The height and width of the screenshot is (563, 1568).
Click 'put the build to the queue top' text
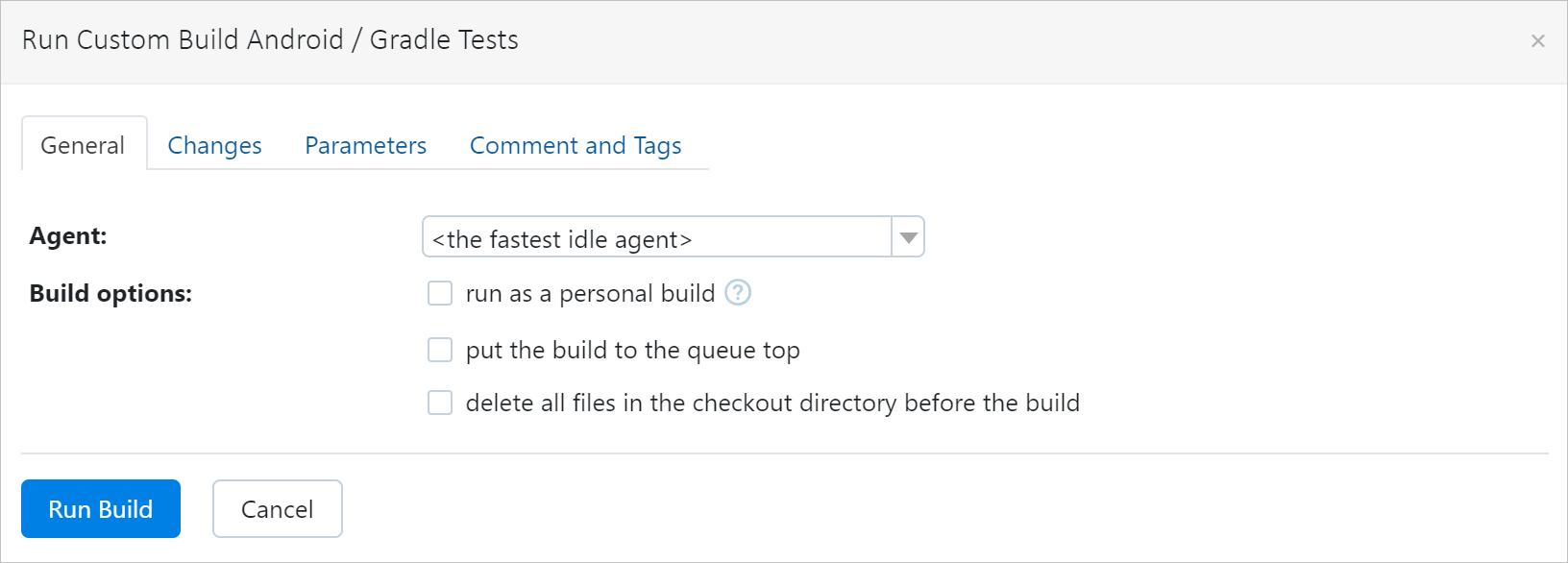click(632, 351)
